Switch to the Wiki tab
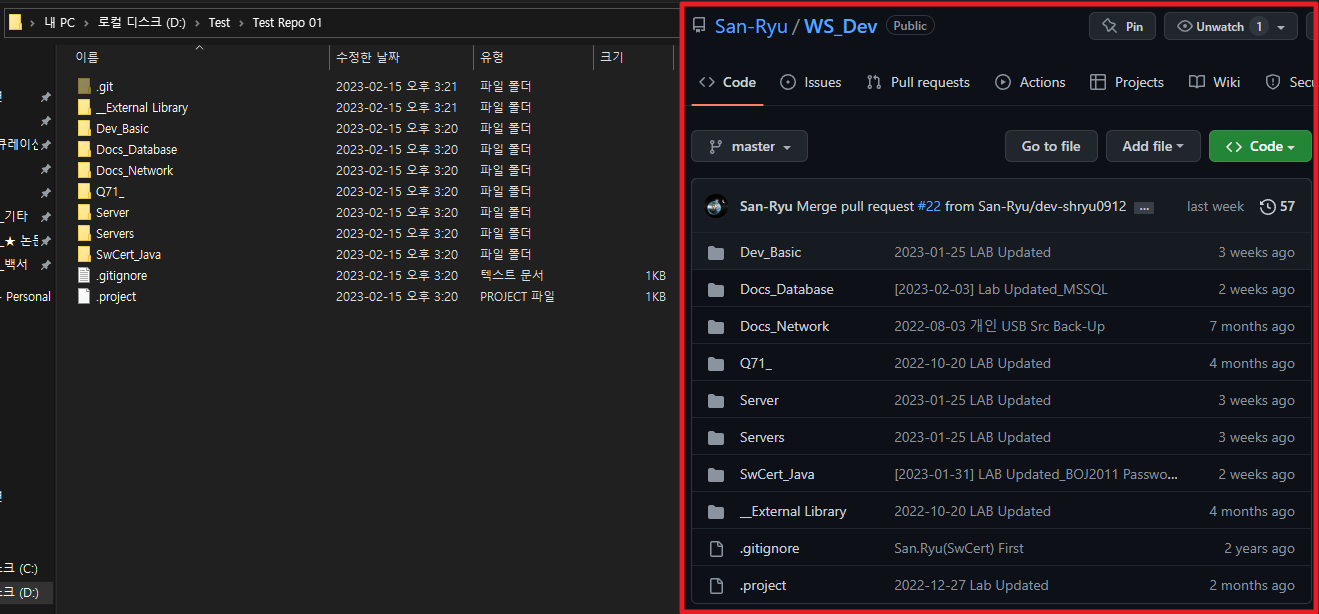1319x614 pixels. pos(1215,82)
